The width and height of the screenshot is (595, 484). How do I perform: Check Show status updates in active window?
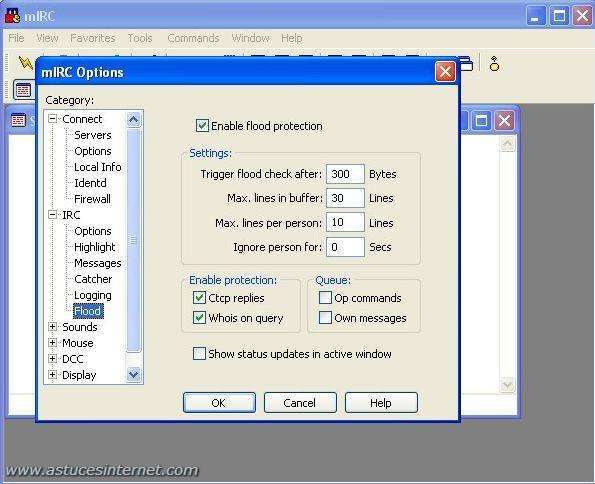tap(199, 353)
